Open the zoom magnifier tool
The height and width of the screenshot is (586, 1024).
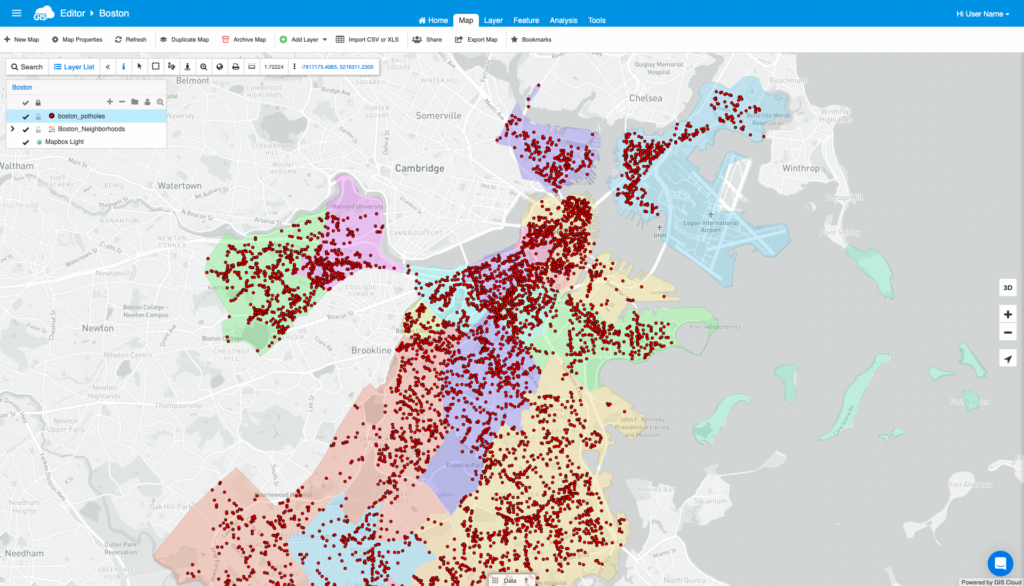pos(202,66)
